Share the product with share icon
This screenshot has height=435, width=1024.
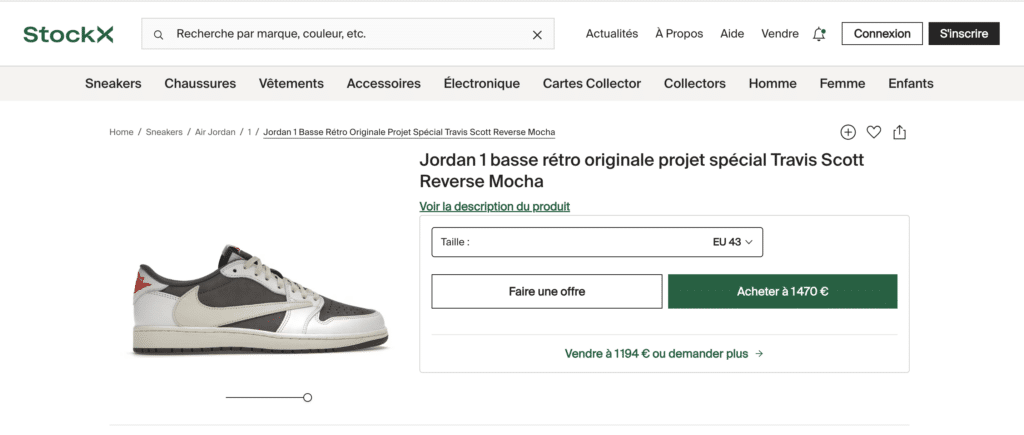pyautogui.click(x=899, y=132)
